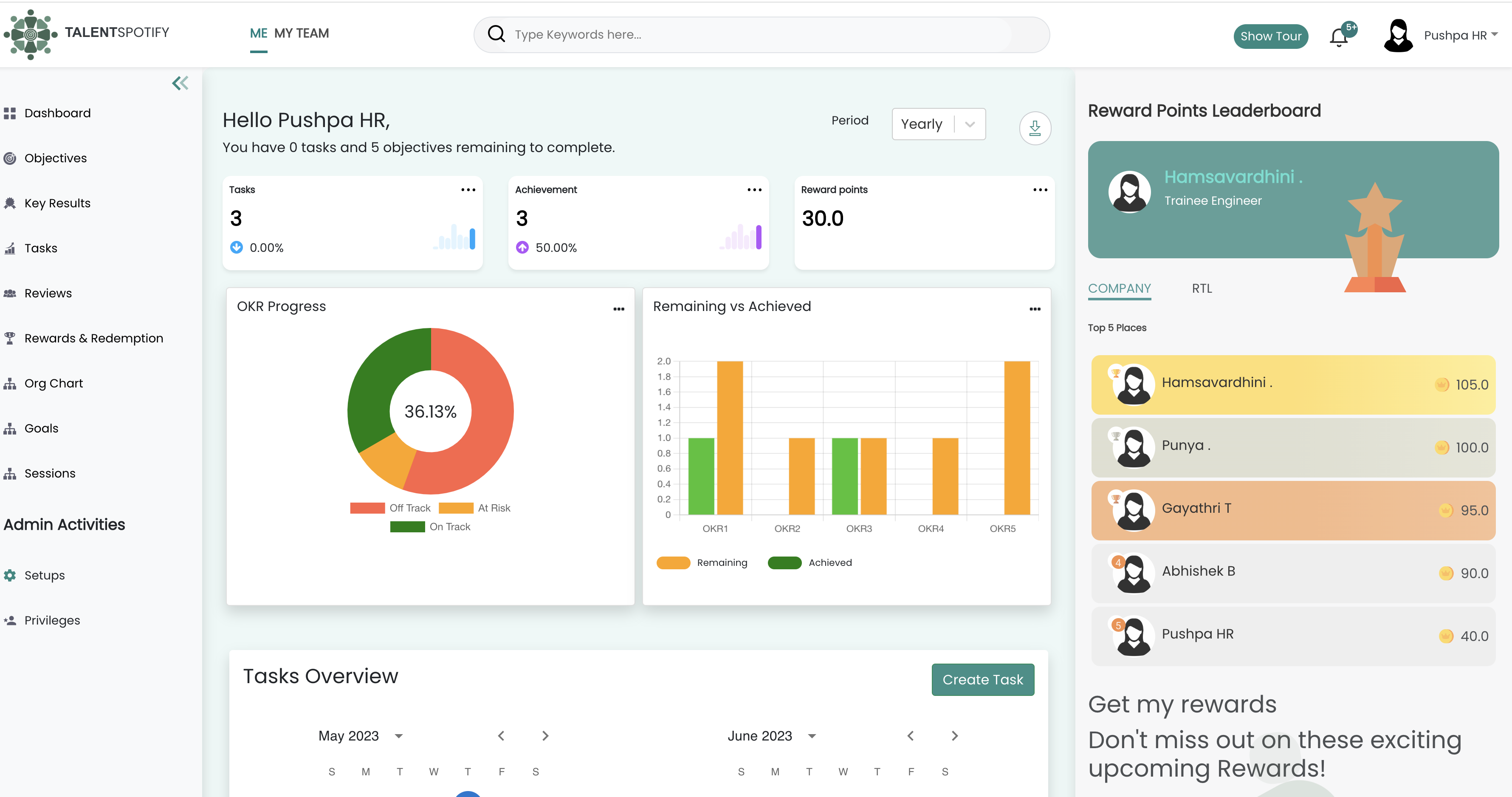Click the notification bell icon
Image resolution: width=1512 pixels, height=797 pixels.
1338,37
